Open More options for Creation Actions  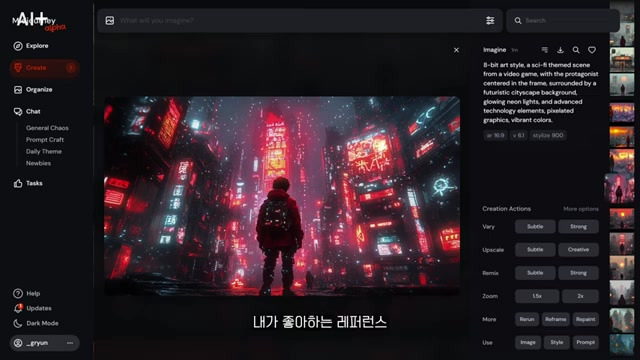pyautogui.click(x=581, y=209)
